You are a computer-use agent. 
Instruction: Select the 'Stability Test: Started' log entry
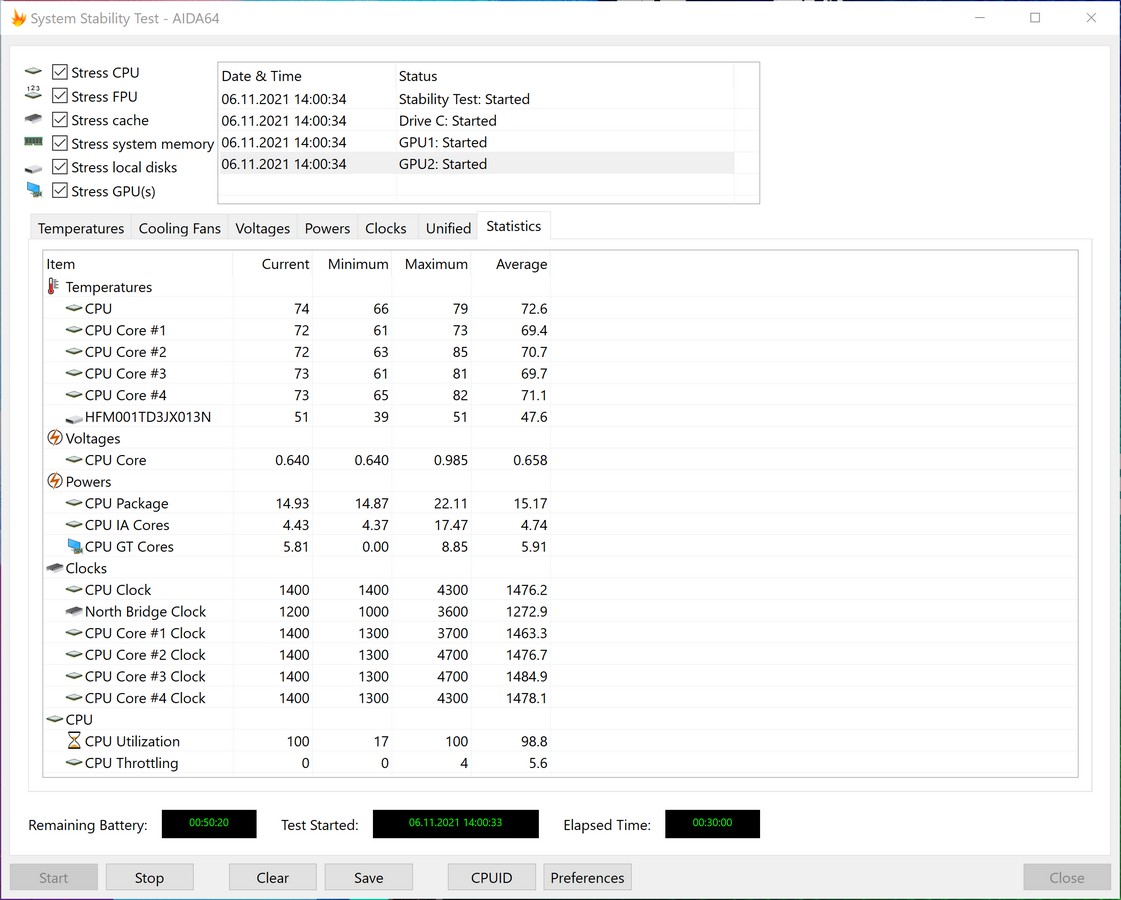pos(476,99)
